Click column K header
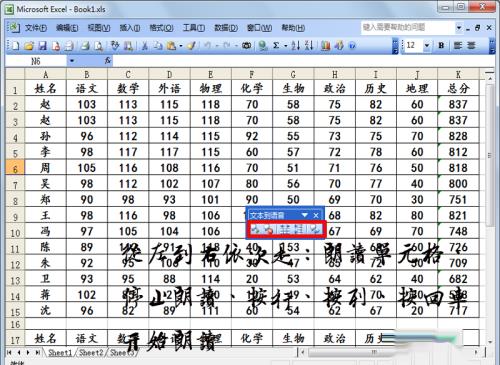This screenshot has height=365, width=500. pyautogui.click(x=458, y=74)
